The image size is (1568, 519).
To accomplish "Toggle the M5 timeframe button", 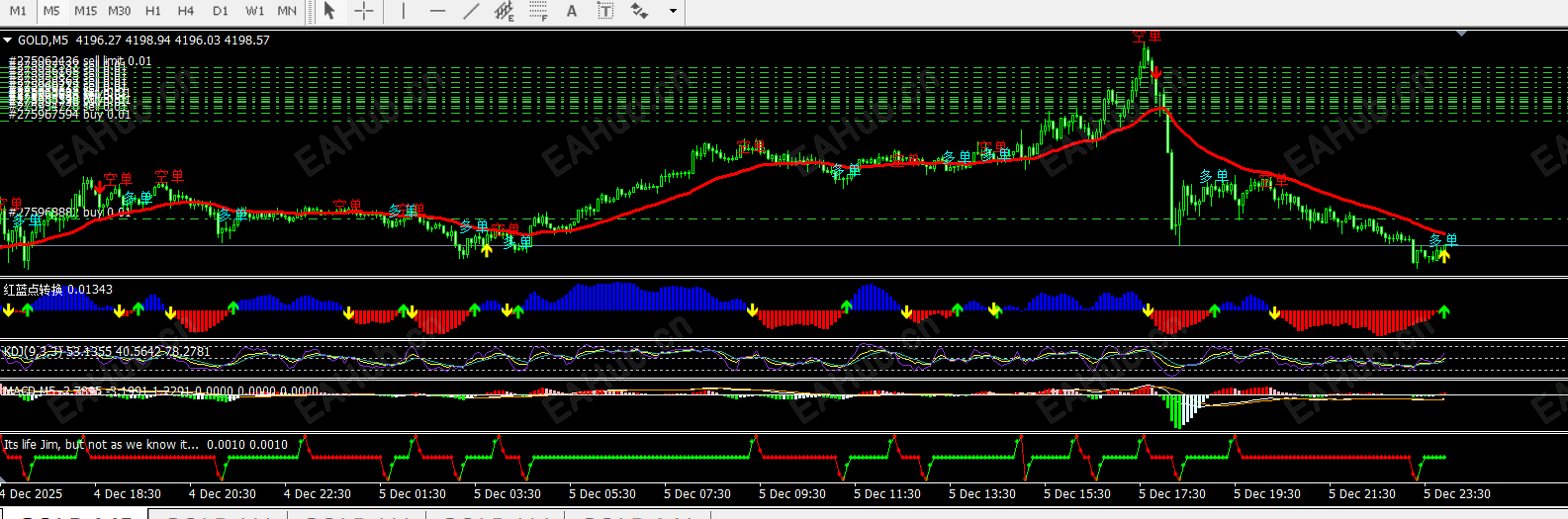I will coord(51,11).
